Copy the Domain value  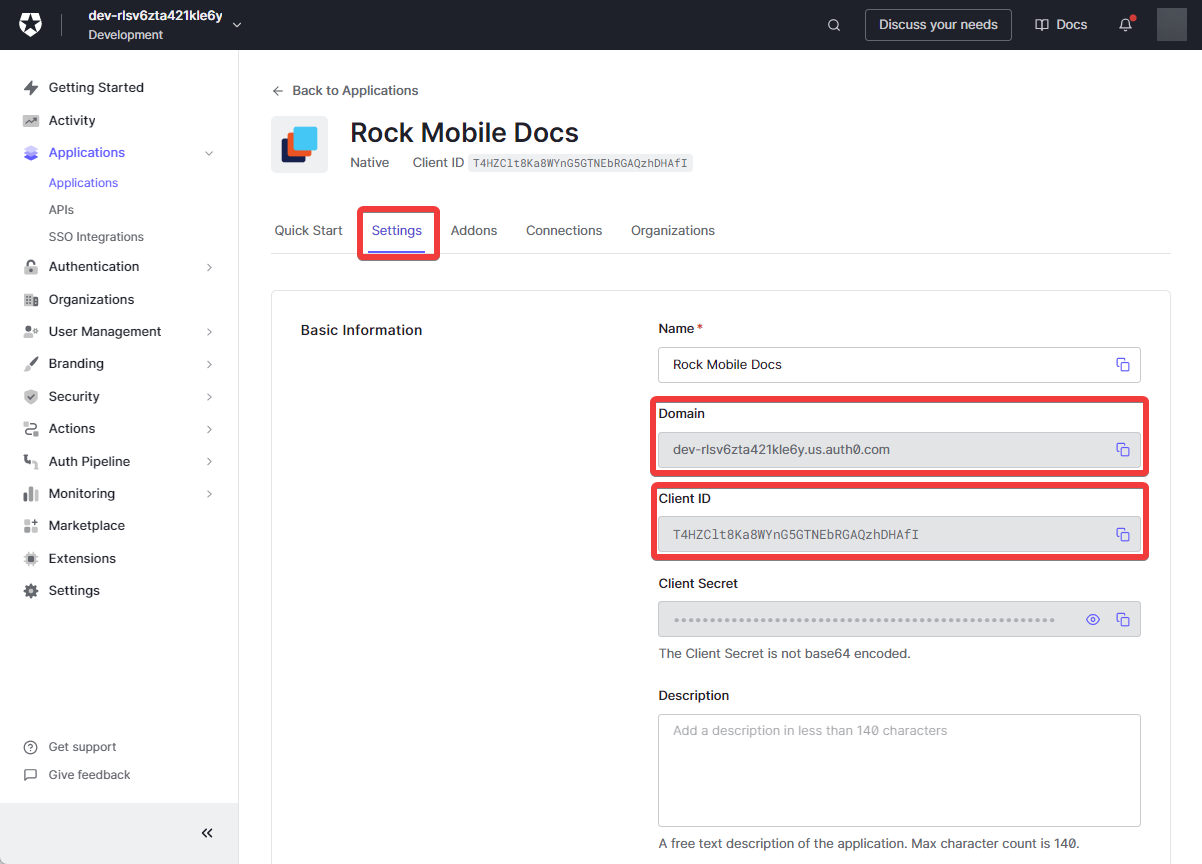1123,450
